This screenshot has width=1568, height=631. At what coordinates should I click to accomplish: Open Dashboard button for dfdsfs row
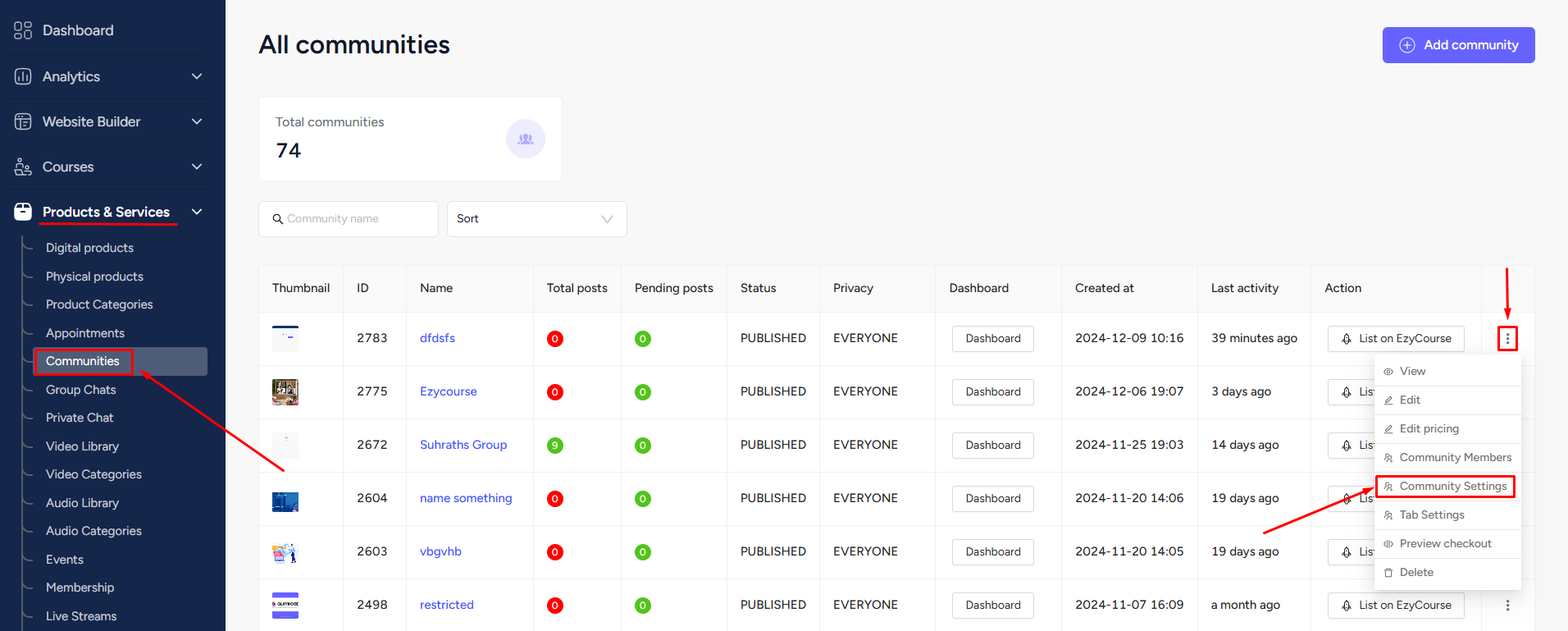993,338
